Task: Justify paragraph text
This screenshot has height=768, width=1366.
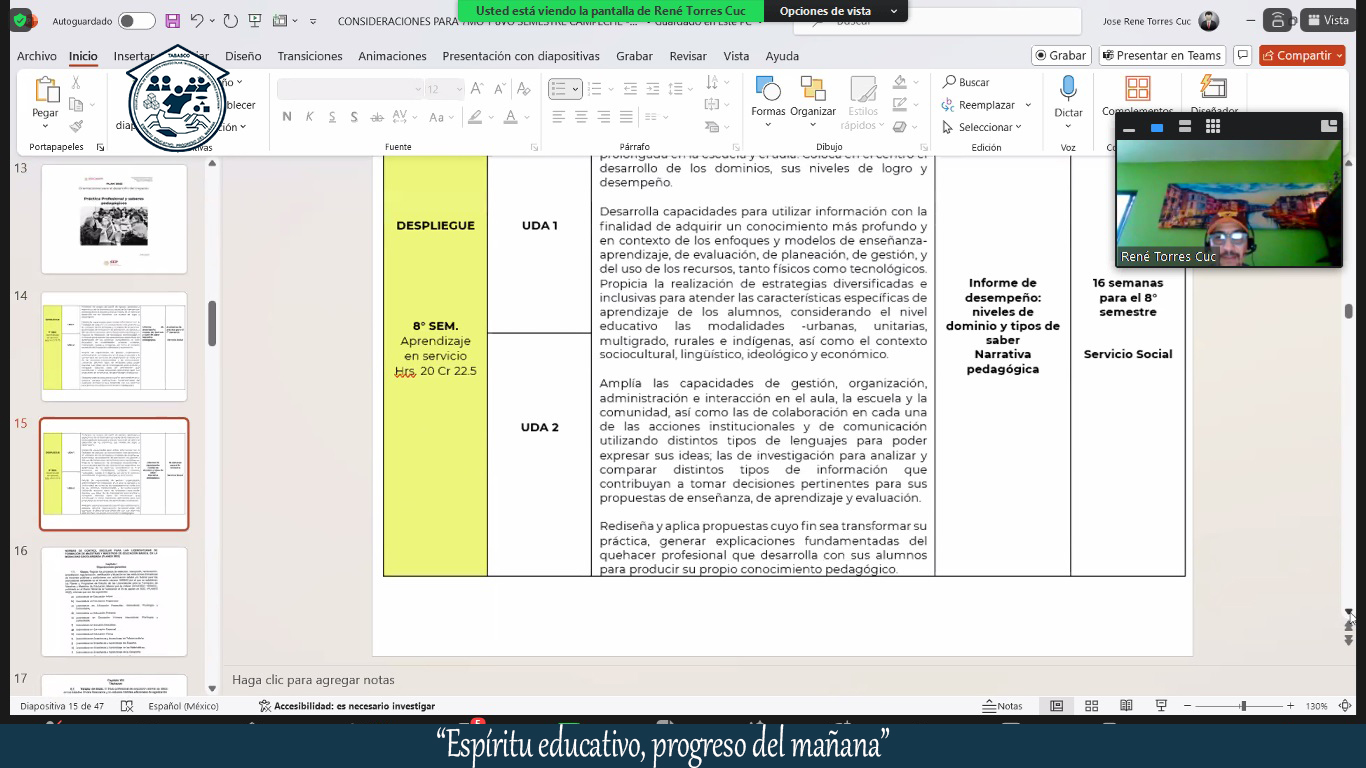Action: point(627,117)
